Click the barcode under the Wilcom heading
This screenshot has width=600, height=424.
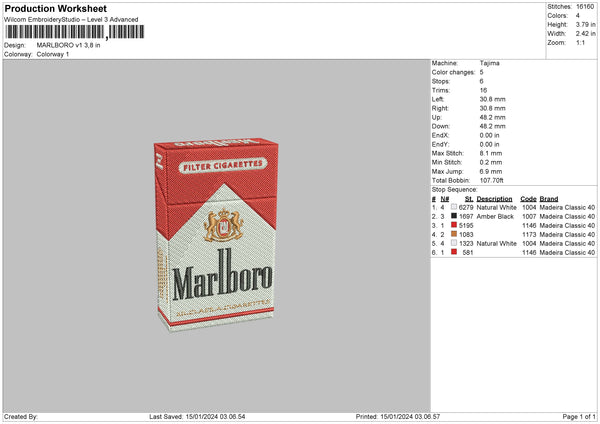point(75,32)
